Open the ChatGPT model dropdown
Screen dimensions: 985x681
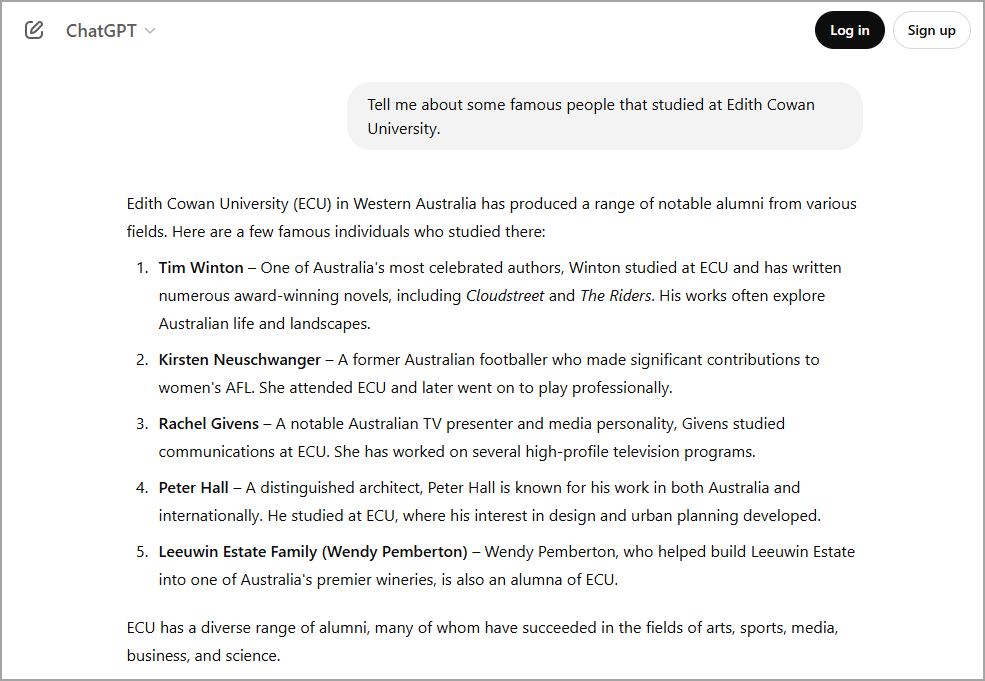(x=111, y=31)
